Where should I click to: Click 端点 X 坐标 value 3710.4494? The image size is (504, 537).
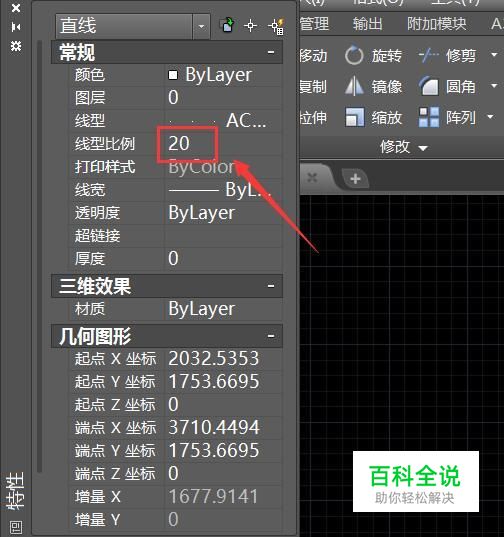coord(223,427)
